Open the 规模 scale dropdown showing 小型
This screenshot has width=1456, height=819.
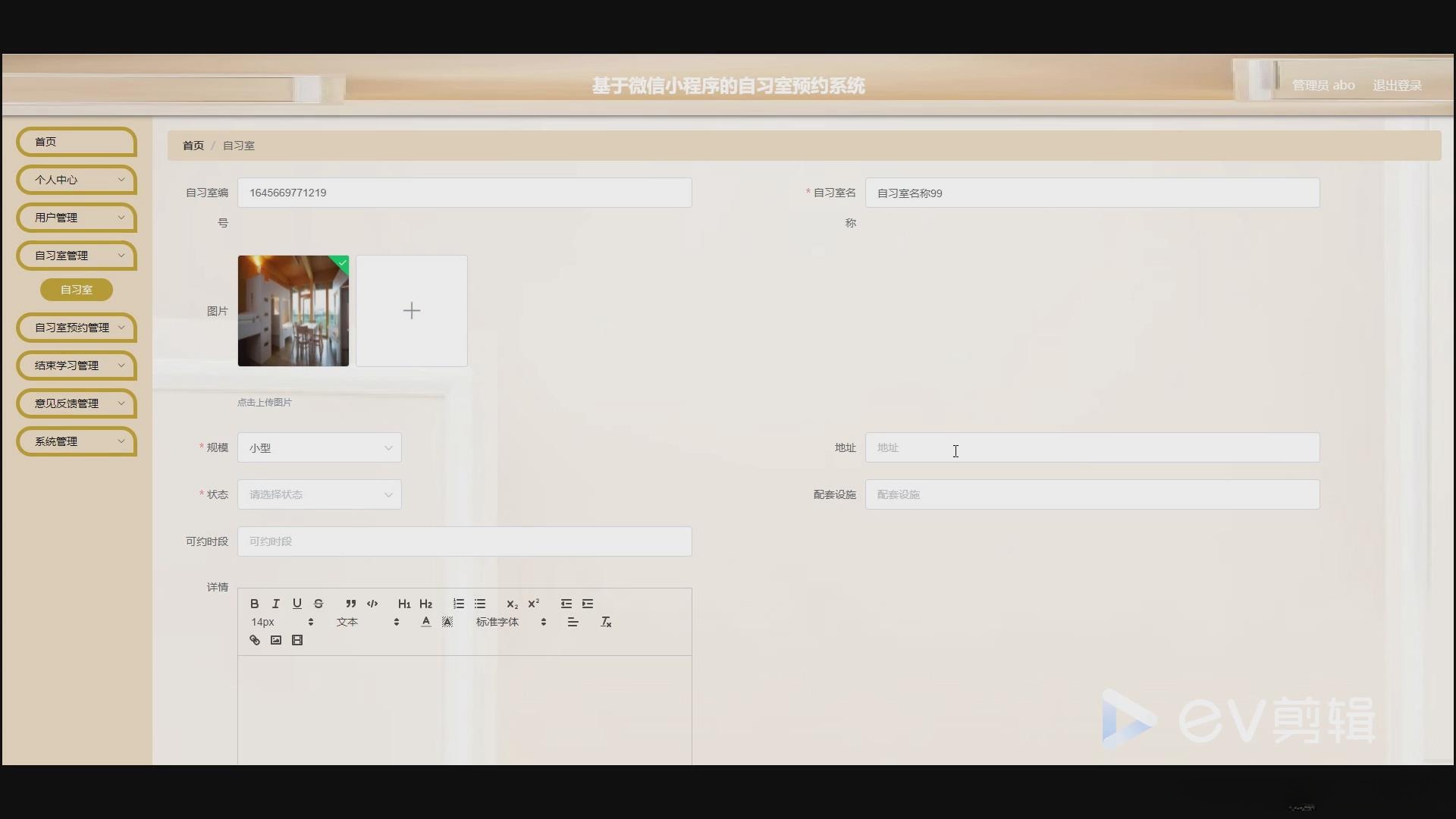tap(318, 447)
